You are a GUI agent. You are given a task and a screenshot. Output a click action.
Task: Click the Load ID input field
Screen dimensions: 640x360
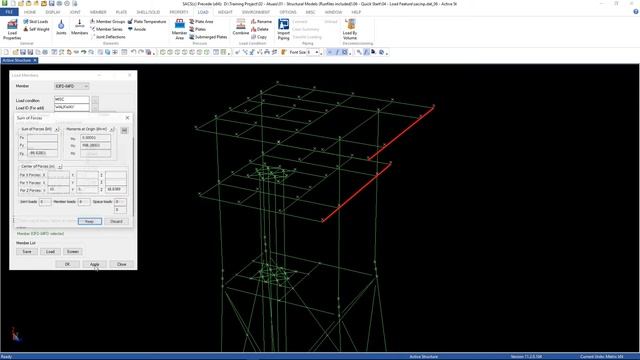[72, 107]
